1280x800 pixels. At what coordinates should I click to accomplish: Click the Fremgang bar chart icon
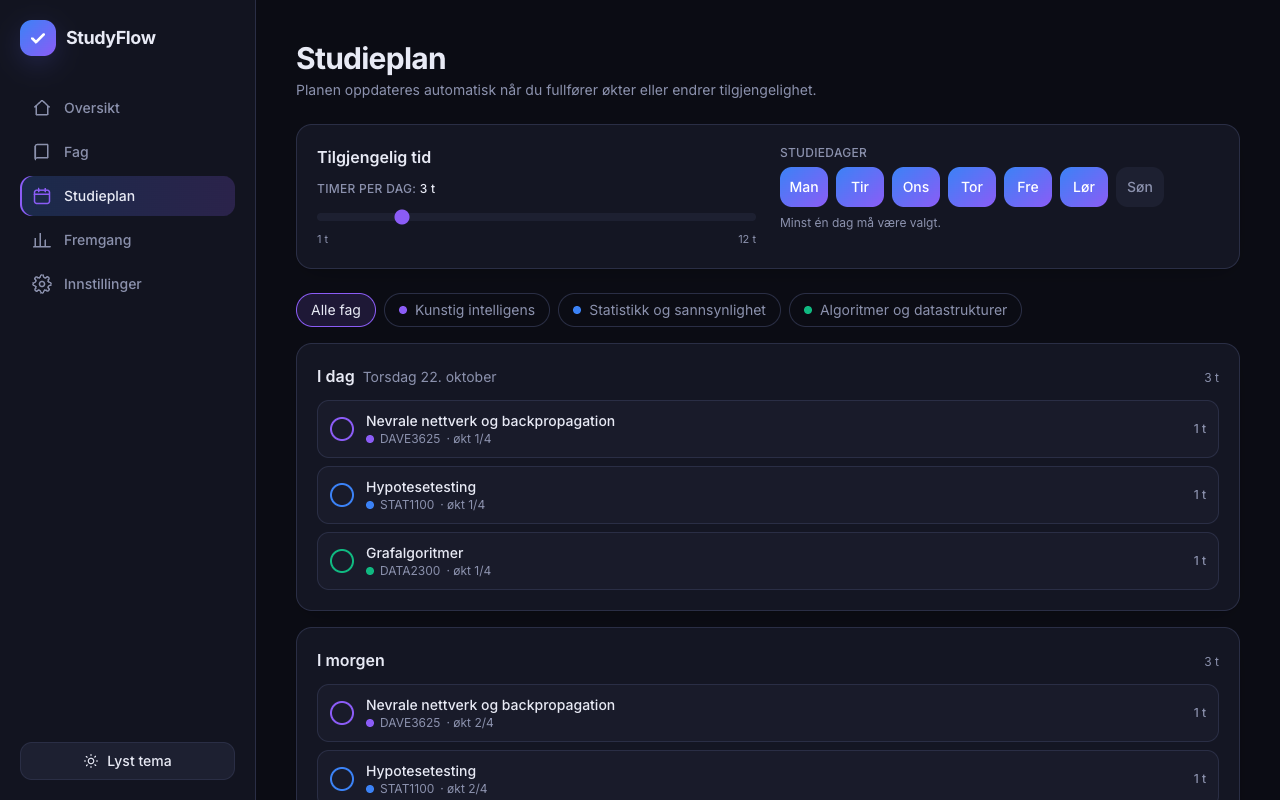(x=42, y=240)
